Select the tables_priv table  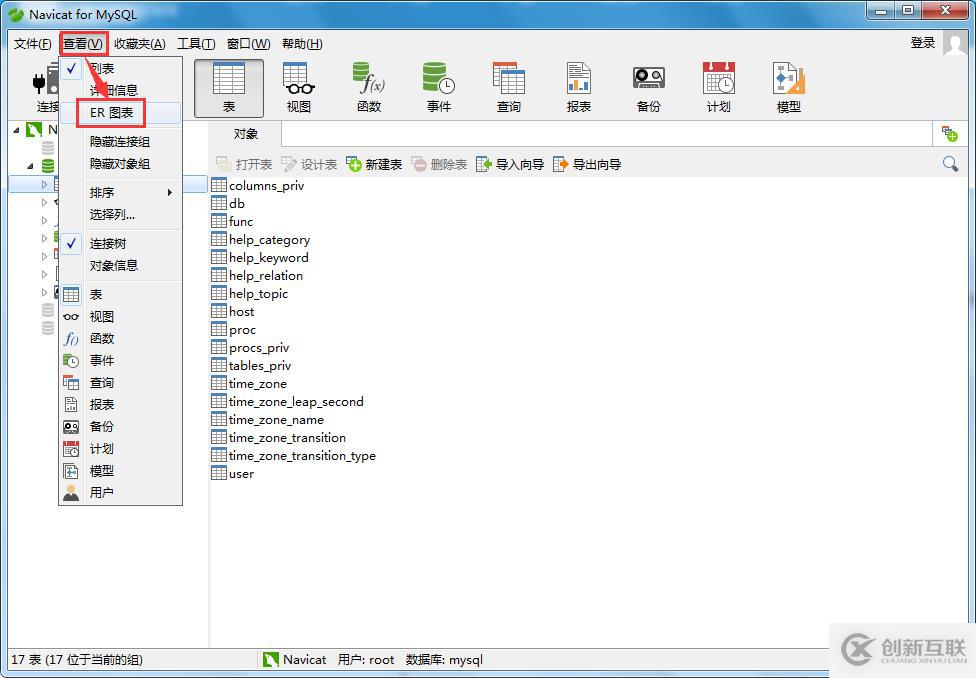pyautogui.click(x=251, y=366)
